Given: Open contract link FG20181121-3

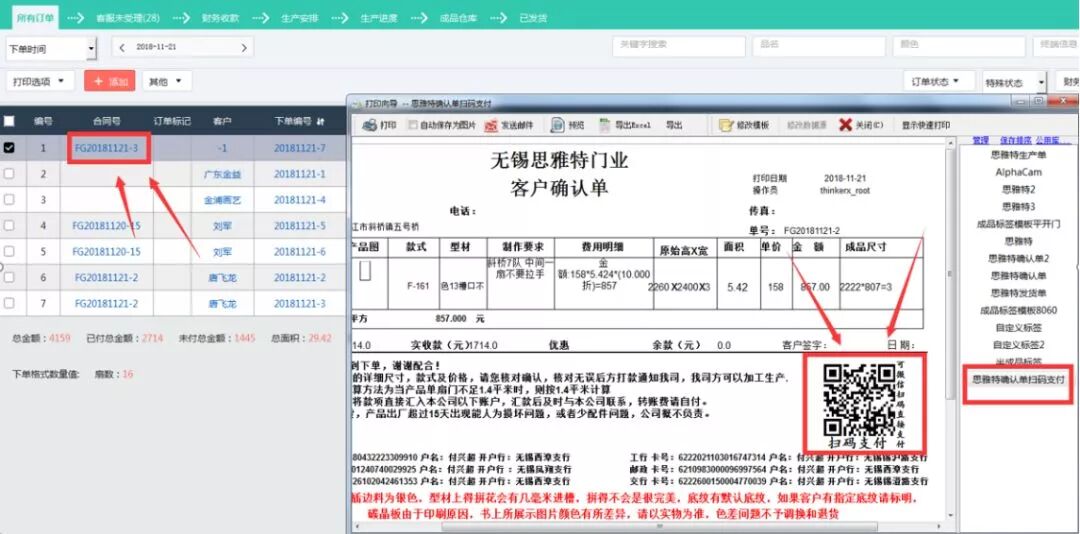Looking at the screenshot, I should tap(107, 147).
